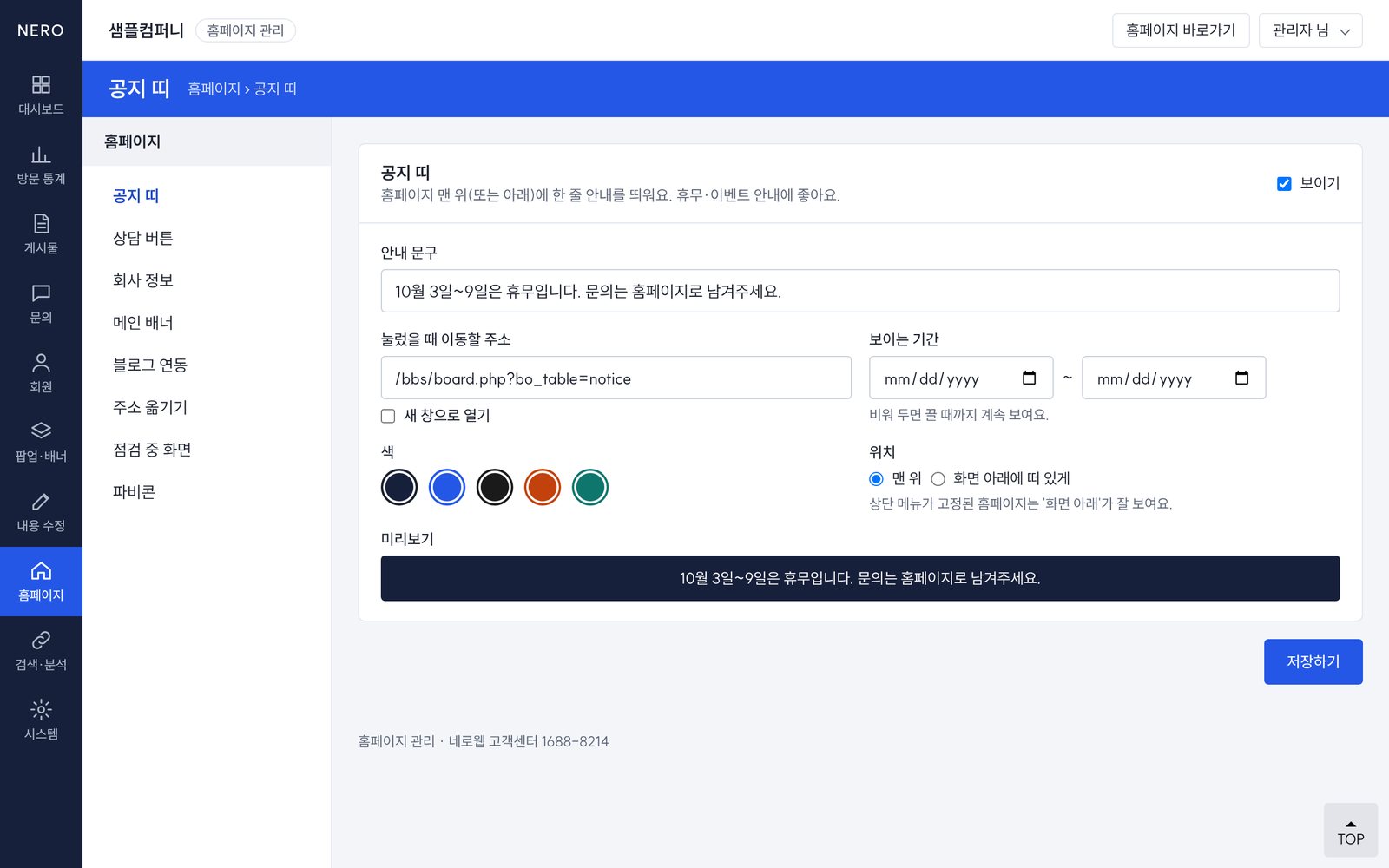Click the NERO logo
Image resolution: width=1389 pixels, height=868 pixels.
[41, 30]
